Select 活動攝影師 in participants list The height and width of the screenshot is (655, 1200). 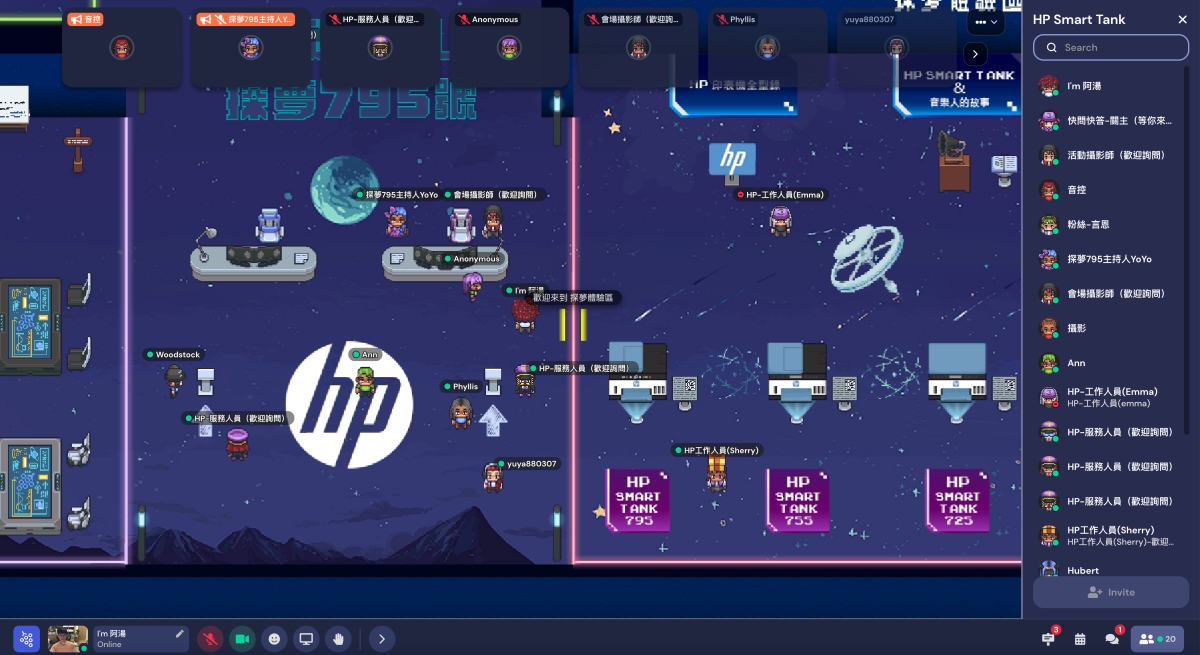coord(1108,155)
